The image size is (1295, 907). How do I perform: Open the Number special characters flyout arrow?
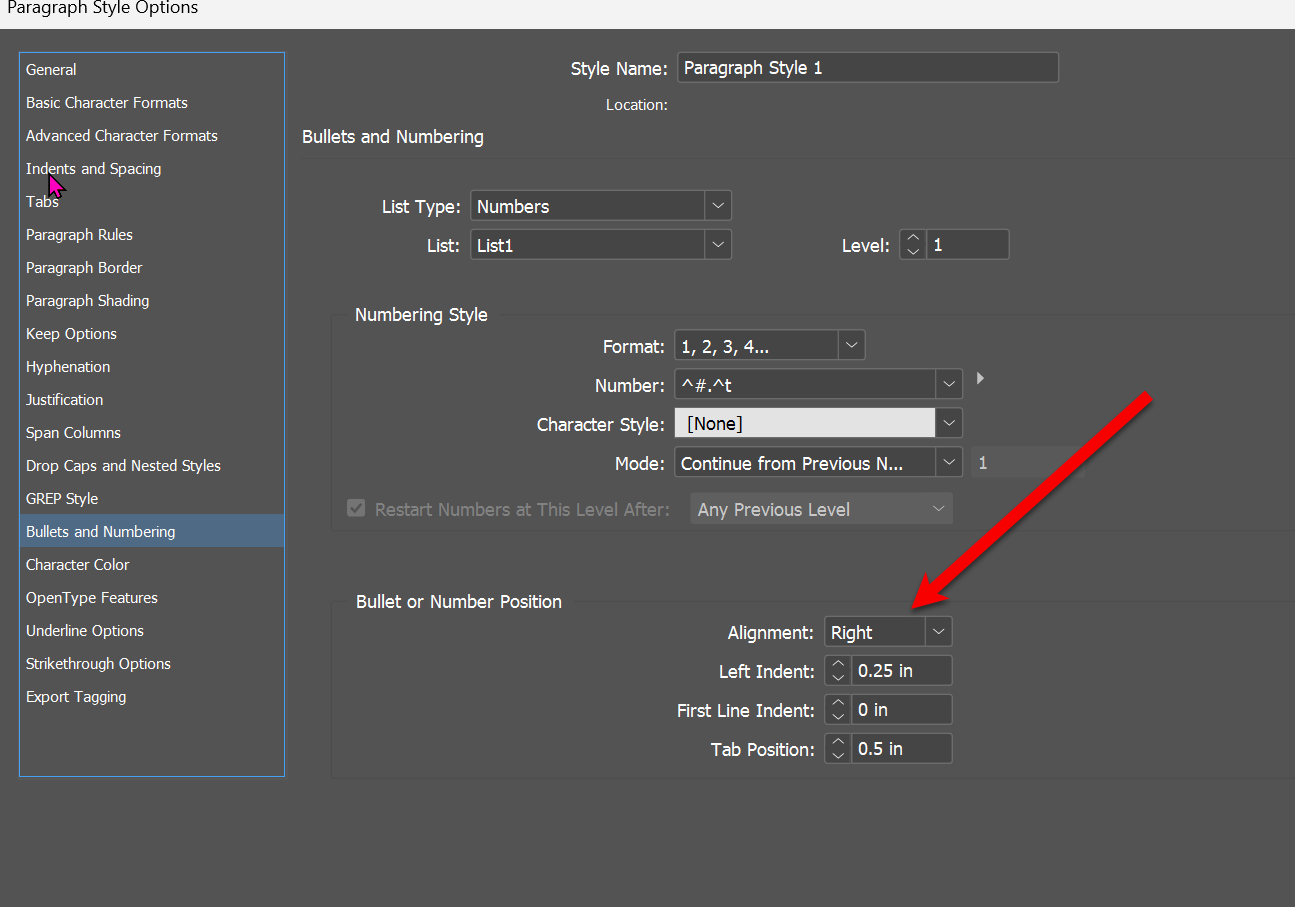(980, 379)
